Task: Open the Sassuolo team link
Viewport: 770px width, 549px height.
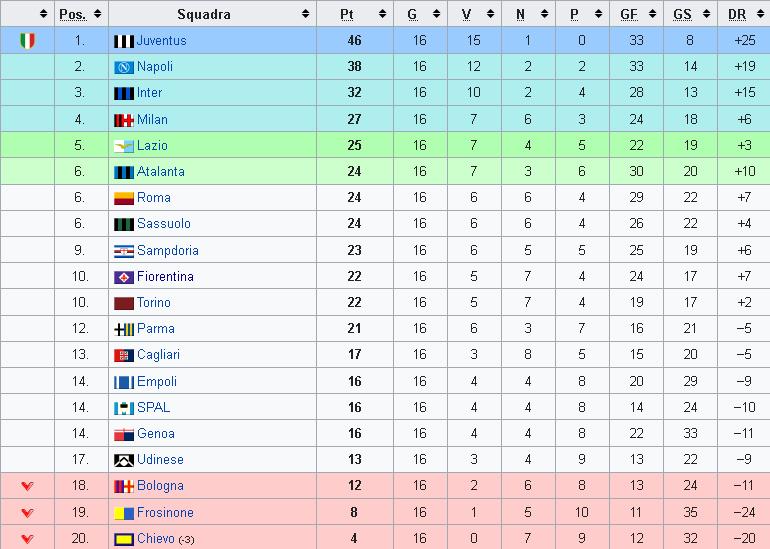Action: click(x=164, y=223)
